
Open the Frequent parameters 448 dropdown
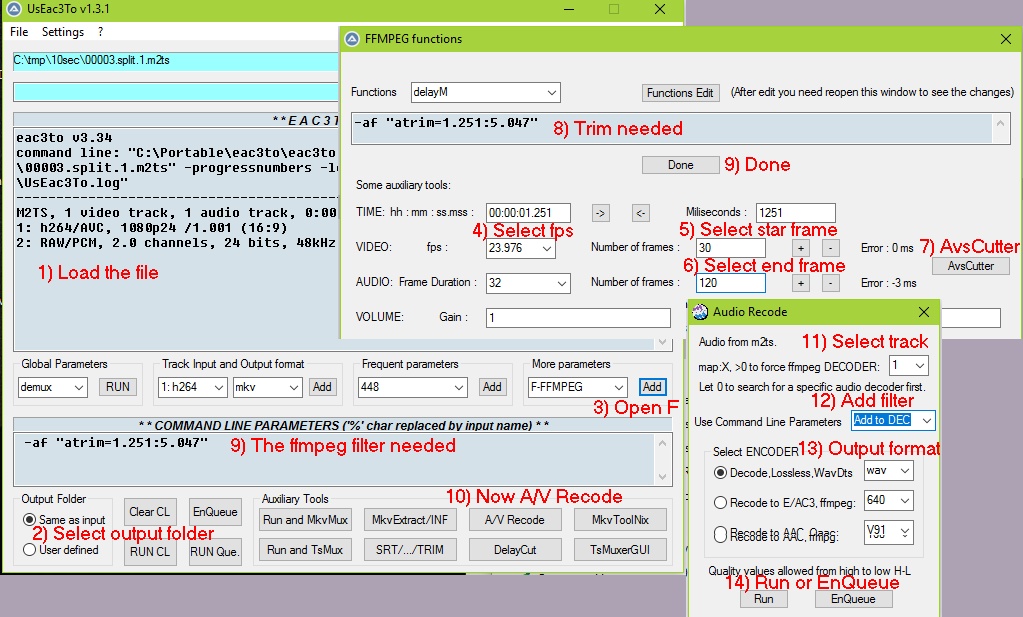tap(412, 387)
